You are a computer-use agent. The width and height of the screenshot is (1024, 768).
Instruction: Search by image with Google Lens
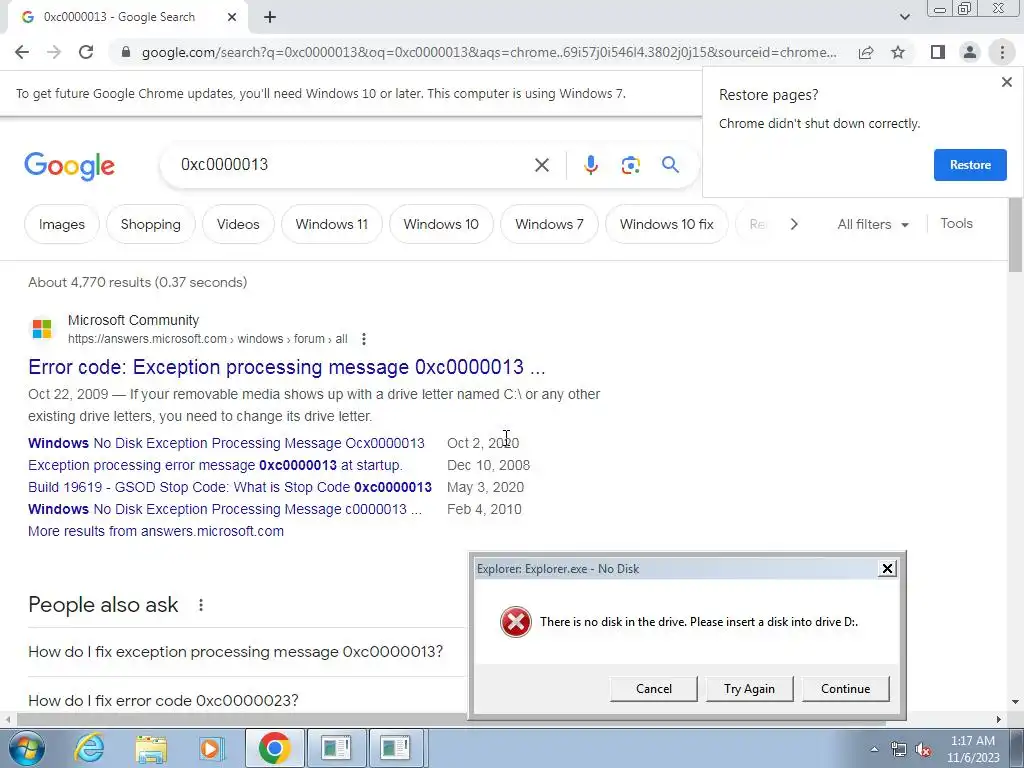pyautogui.click(x=630, y=165)
